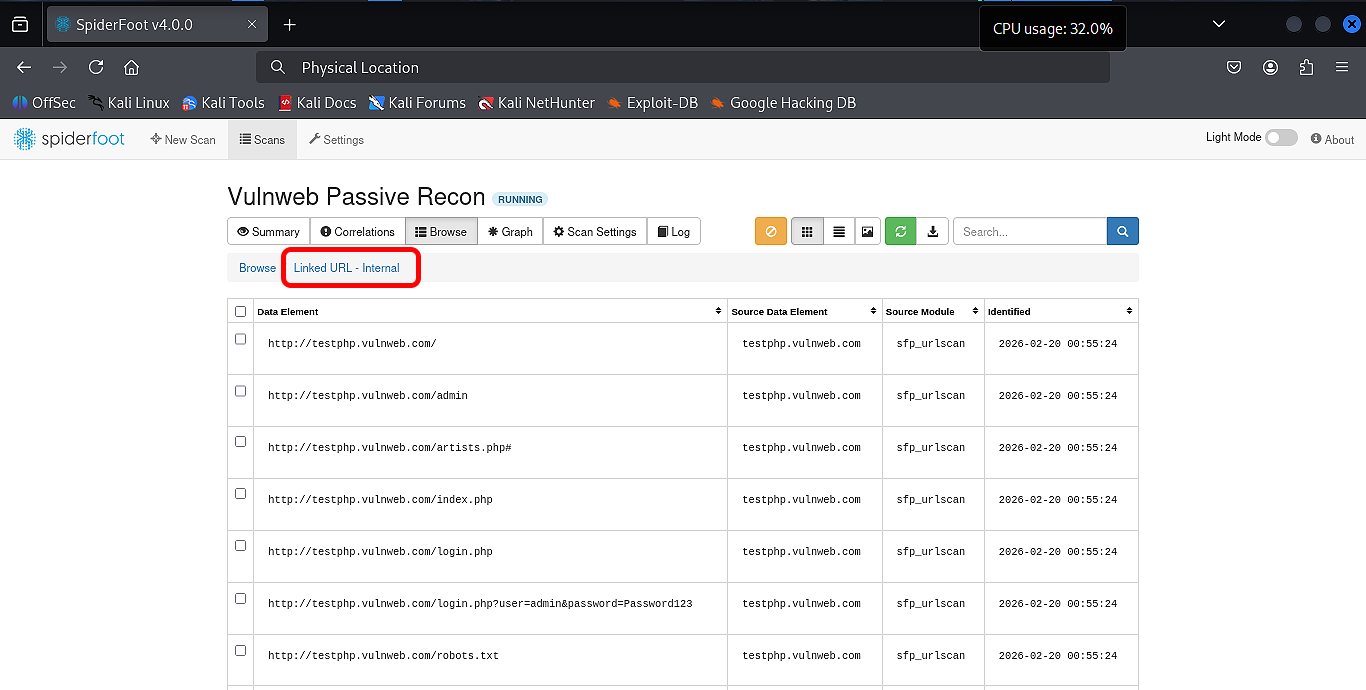Toggle the Light Mode switch
This screenshot has height=690, width=1366.
1280,138
